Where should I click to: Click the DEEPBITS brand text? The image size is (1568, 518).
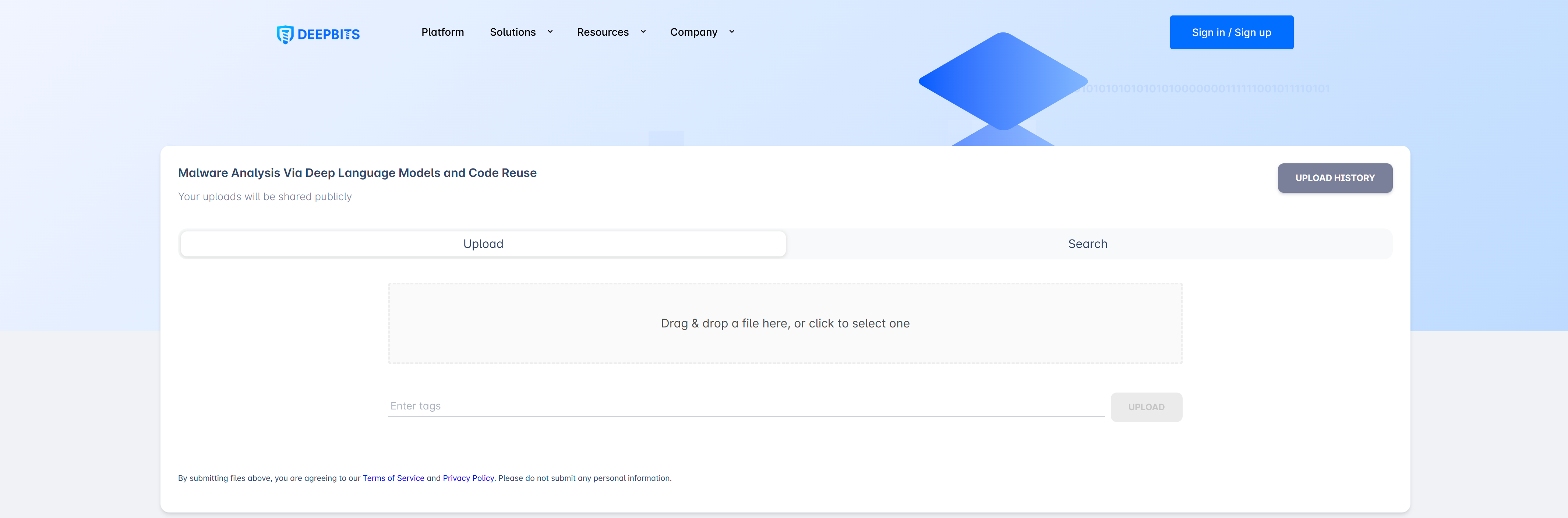[328, 35]
